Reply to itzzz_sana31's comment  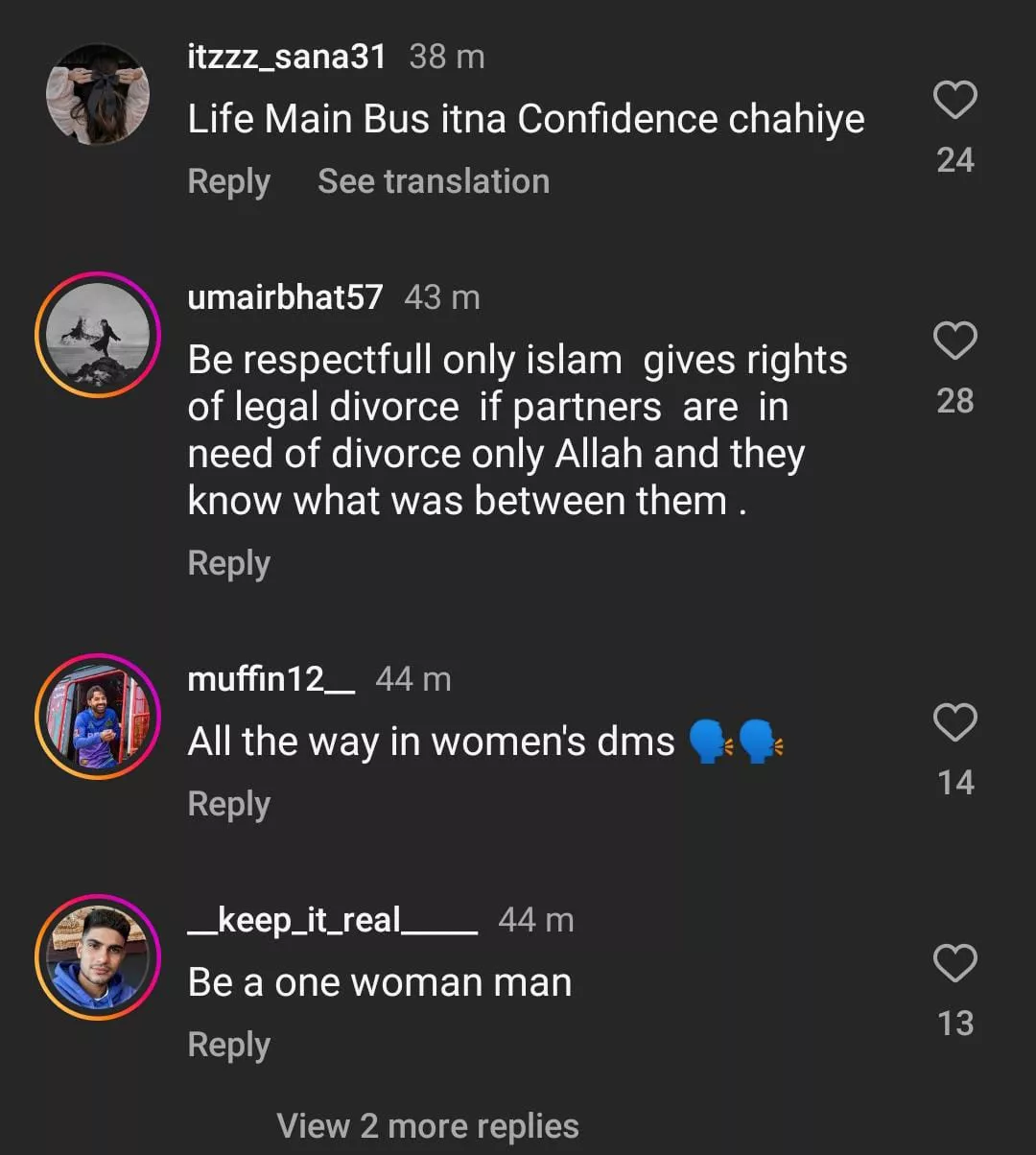[228, 181]
